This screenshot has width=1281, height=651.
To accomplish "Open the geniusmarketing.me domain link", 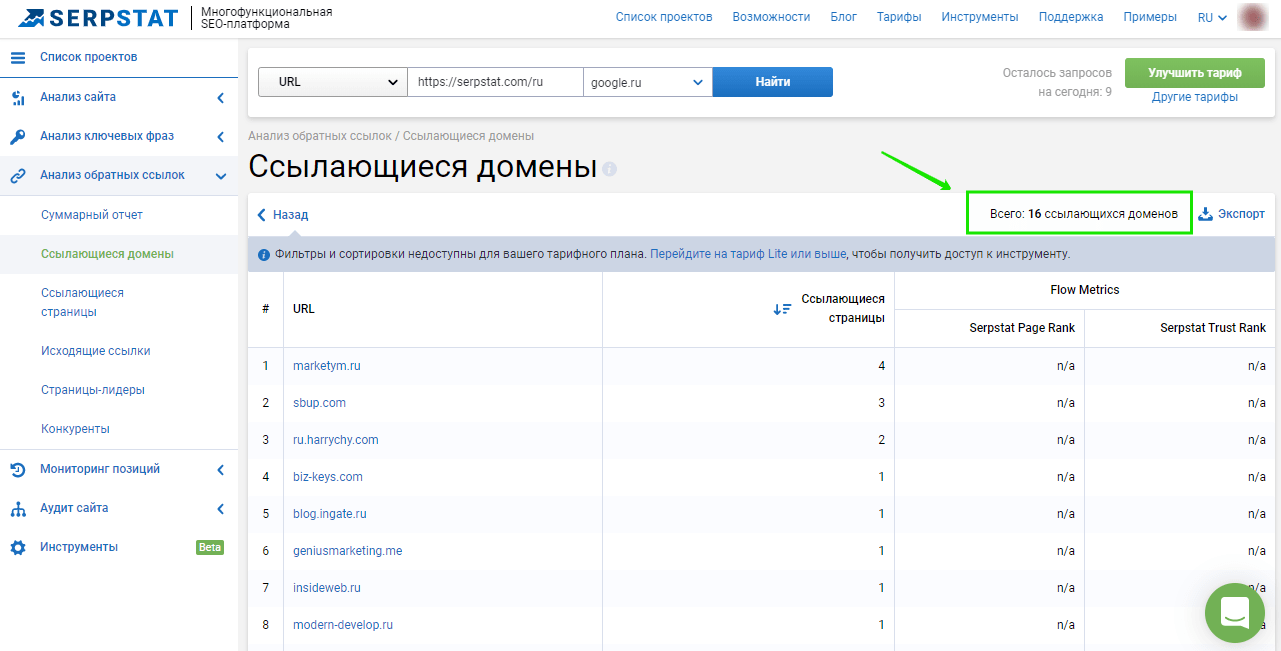I will pos(347,551).
